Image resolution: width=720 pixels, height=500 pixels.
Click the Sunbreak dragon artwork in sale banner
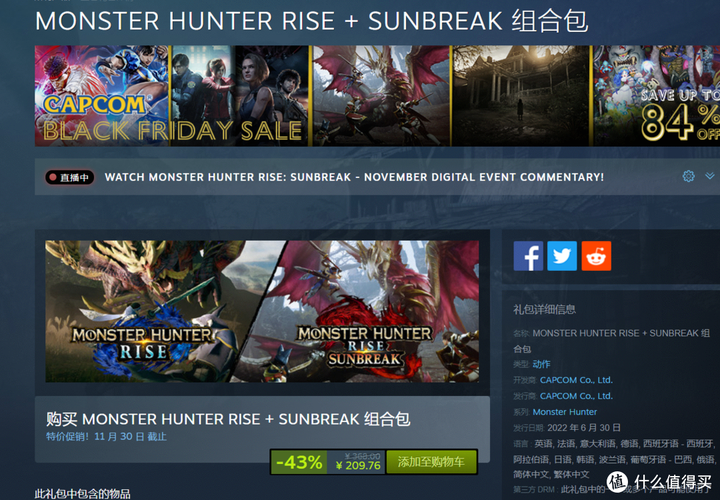tap(381, 96)
